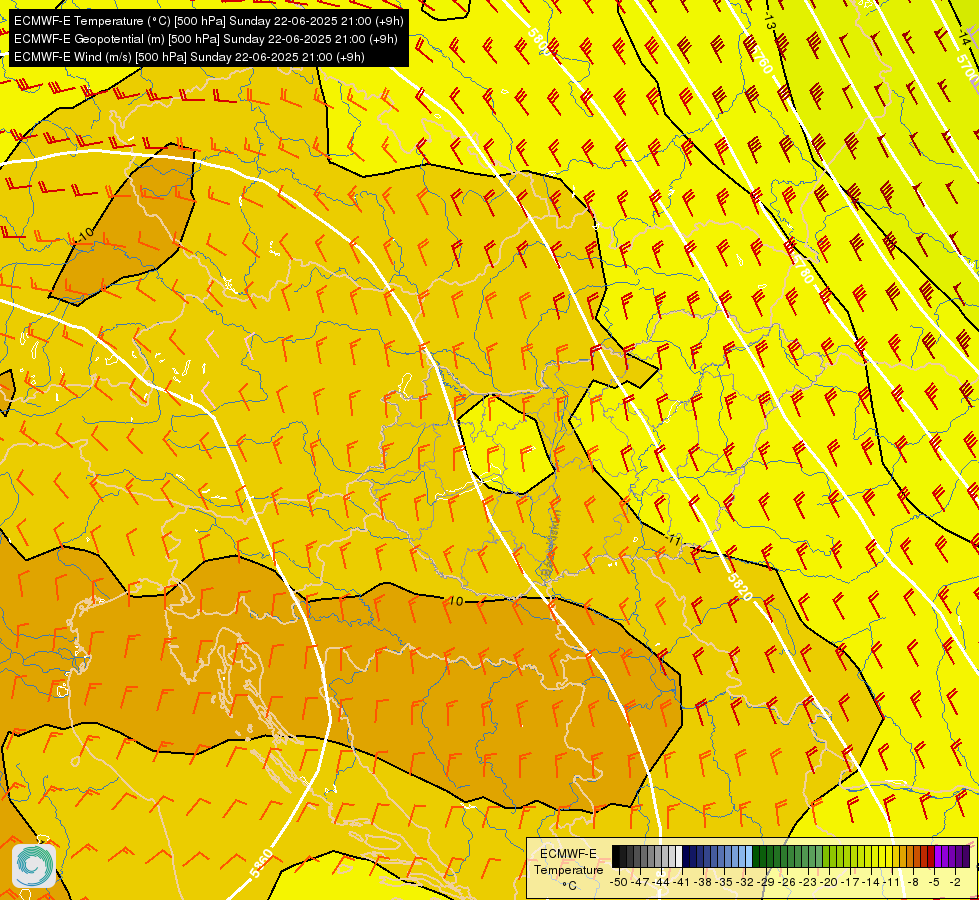Click the -11 value on the legend

[x=892, y=882]
